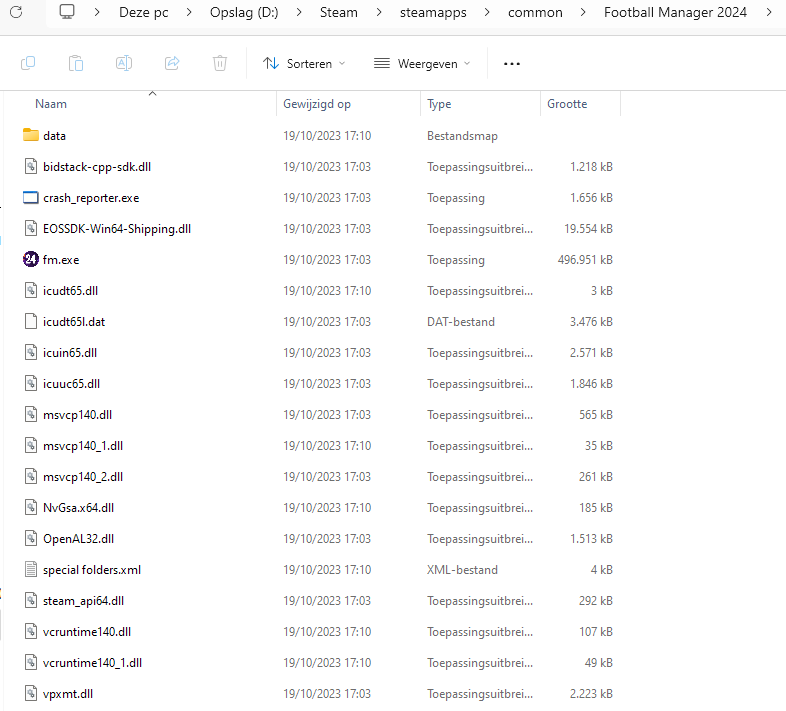Click the Bestandsmap type of data
Screen dimensions: 786x711
pos(462,135)
